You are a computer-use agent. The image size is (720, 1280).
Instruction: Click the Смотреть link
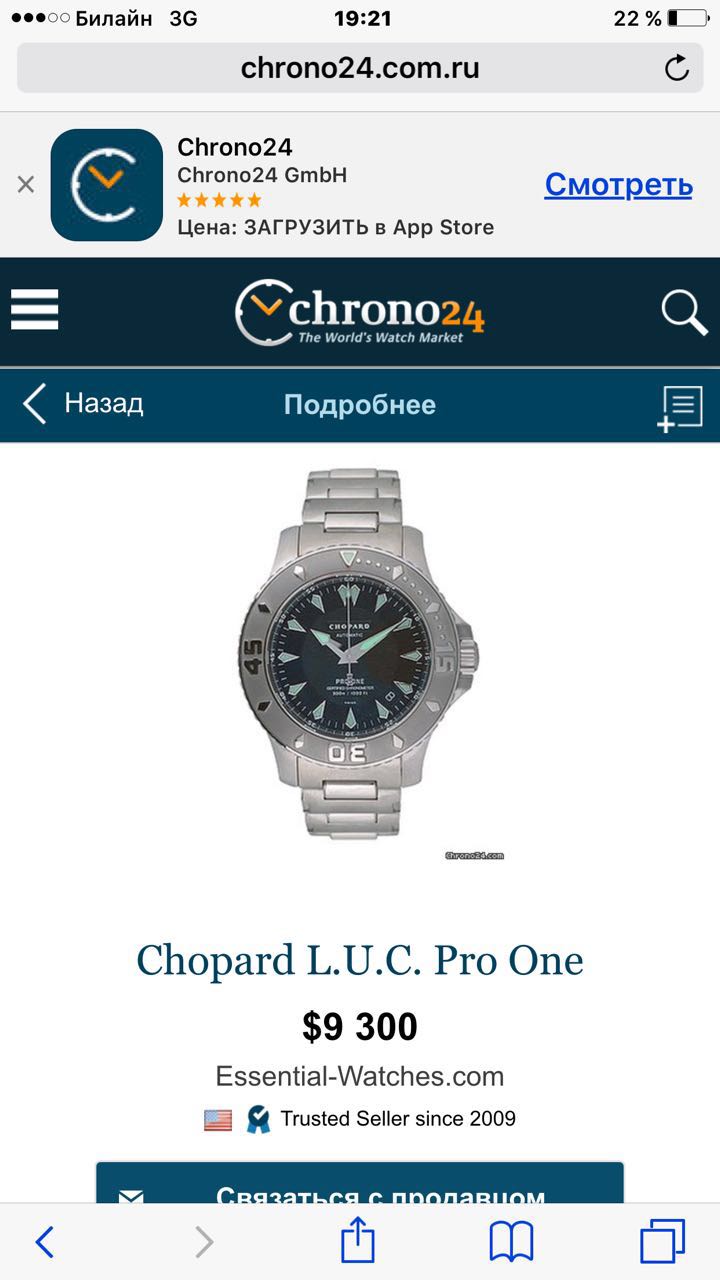coord(618,184)
